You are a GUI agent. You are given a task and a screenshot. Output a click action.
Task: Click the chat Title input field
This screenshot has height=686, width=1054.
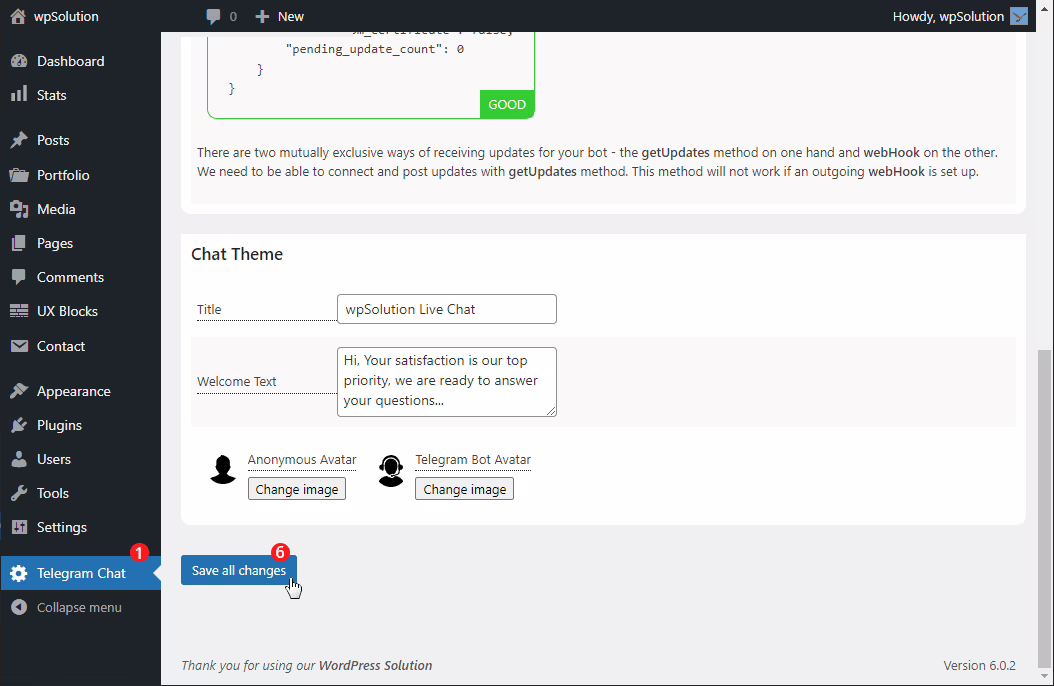(x=446, y=309)
